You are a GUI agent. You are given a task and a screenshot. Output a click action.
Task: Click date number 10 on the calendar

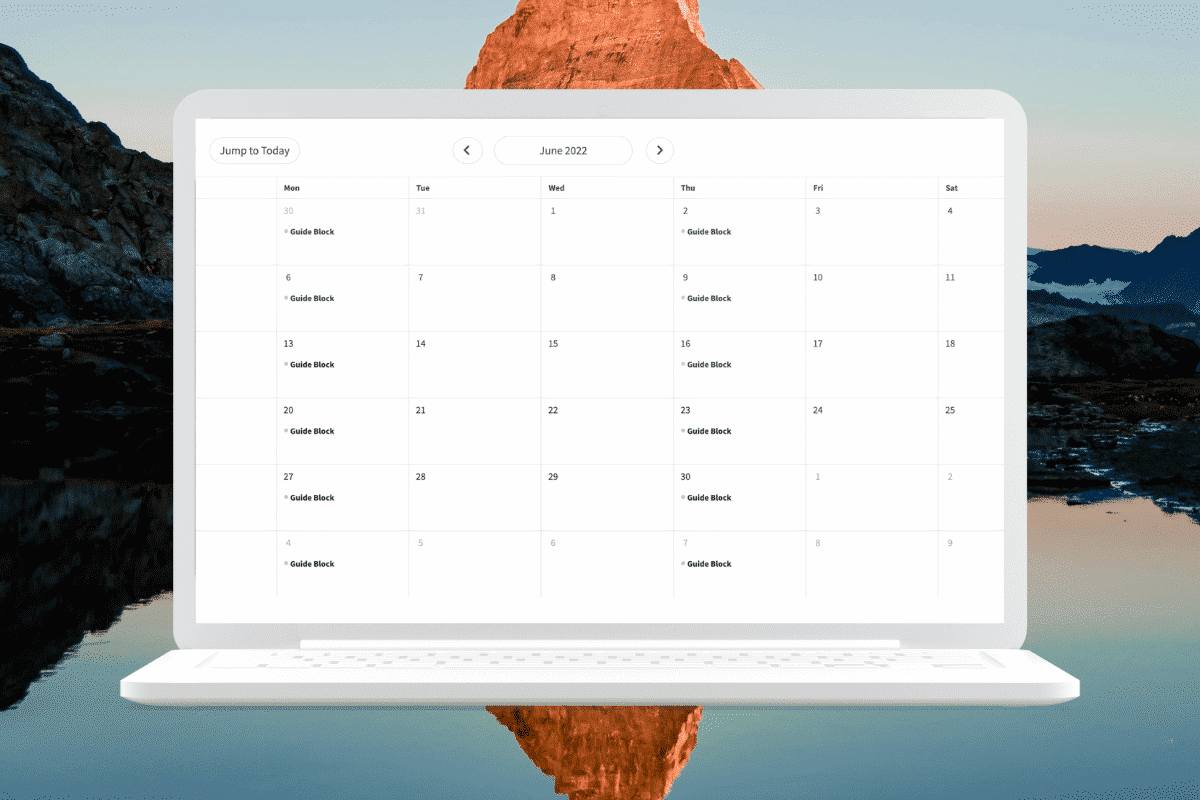[818, 278]
